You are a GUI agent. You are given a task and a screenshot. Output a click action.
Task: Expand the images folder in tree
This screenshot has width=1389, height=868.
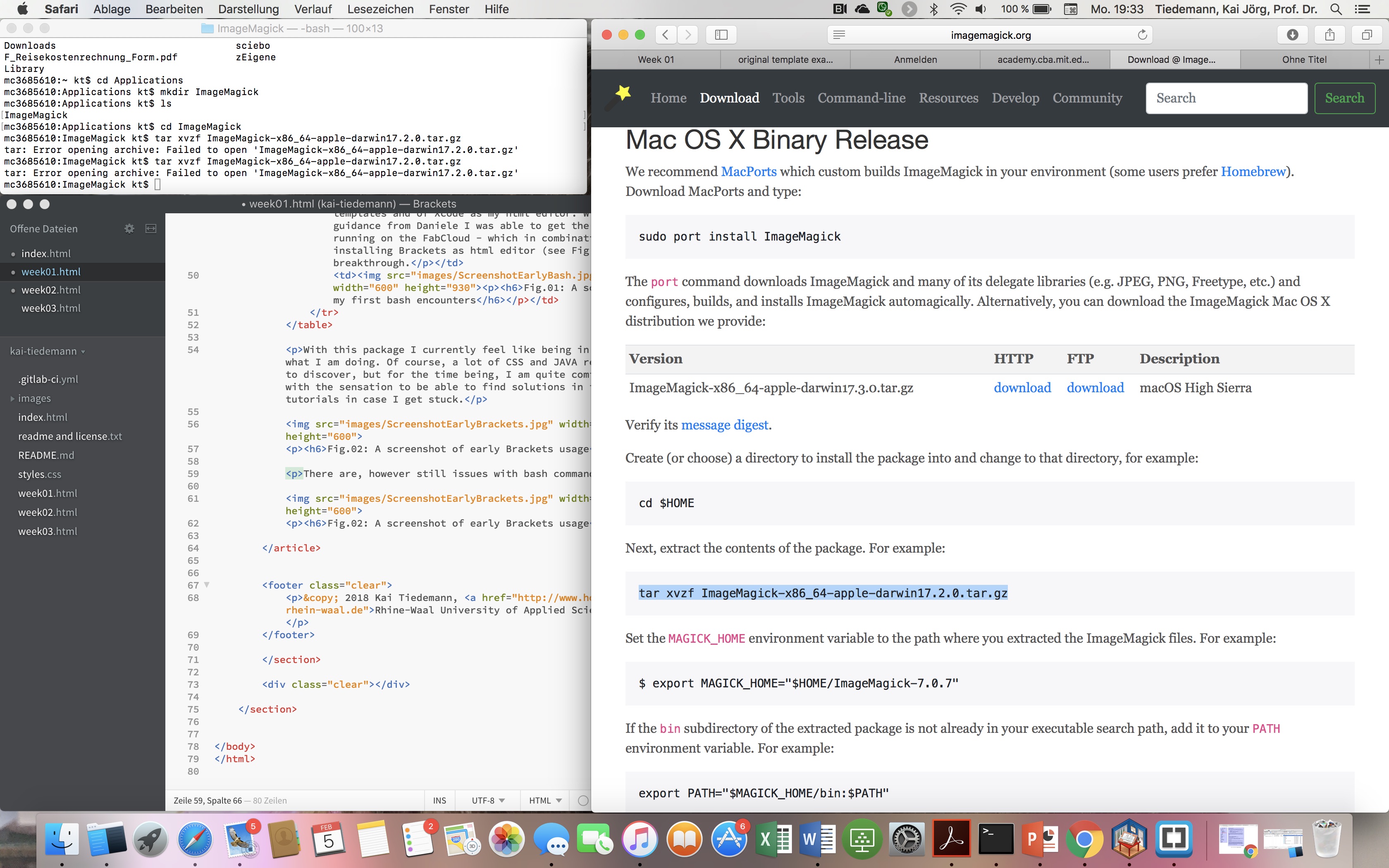click(34, 398)
